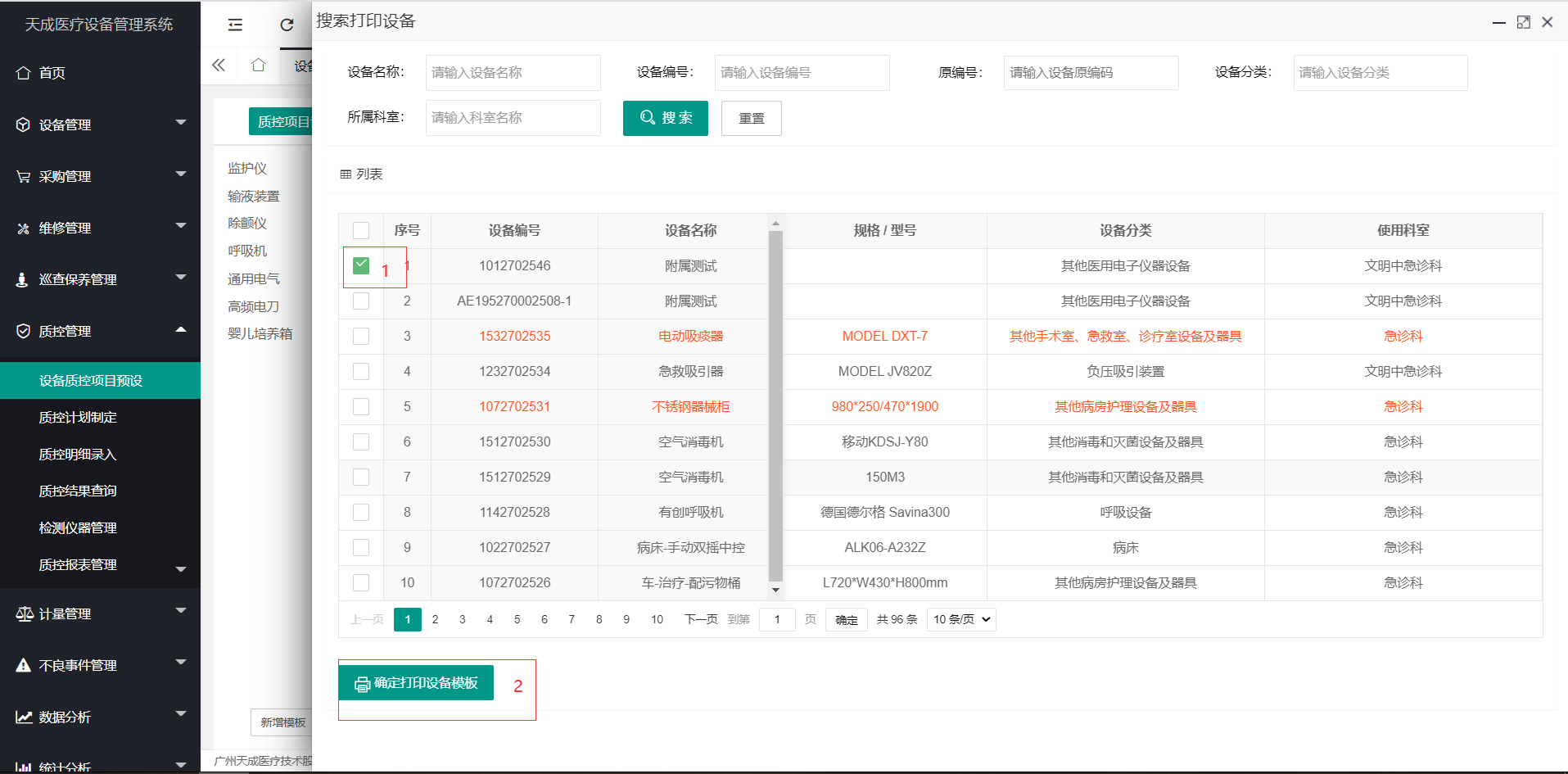
Task: Expand the 设备管理 sidebar menu
Action: pos(181,123)
